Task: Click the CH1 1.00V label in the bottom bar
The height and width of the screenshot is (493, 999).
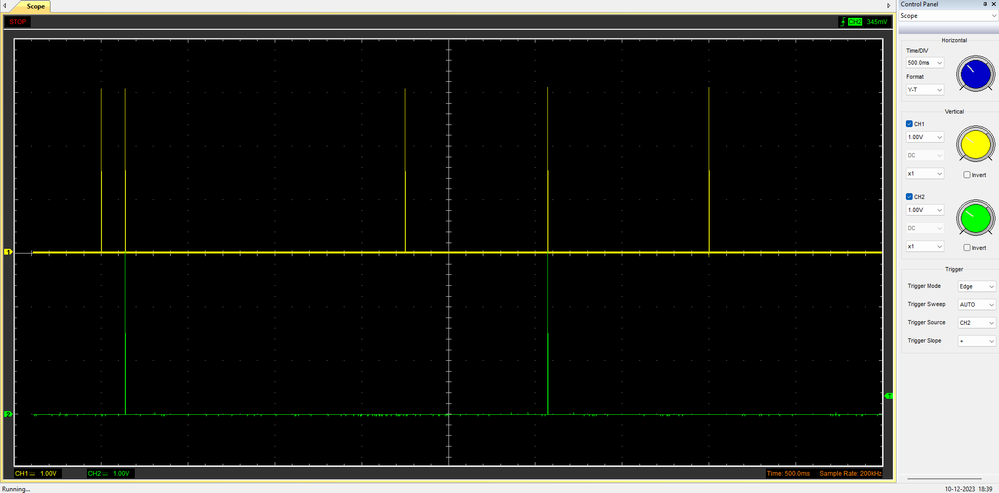Action: pyautogui.click(x=36, y=474)
